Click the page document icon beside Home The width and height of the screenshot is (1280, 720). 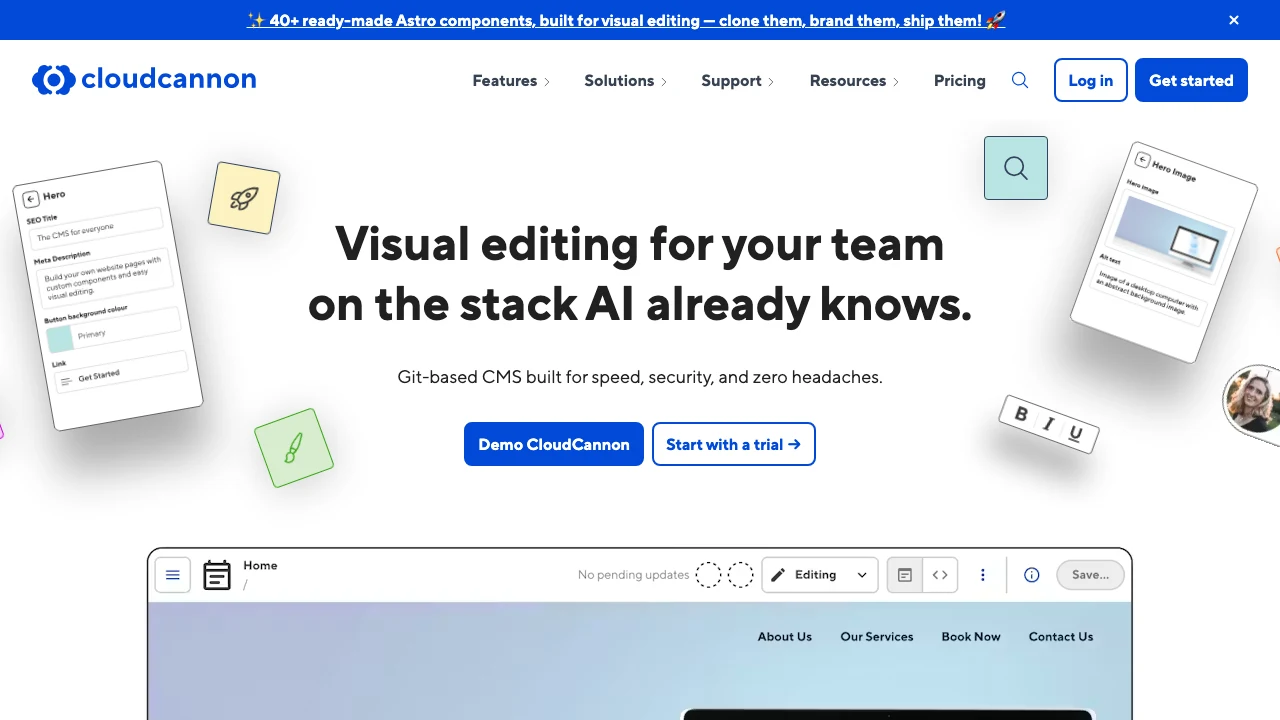pyautogui.click(x=217, y=575)
